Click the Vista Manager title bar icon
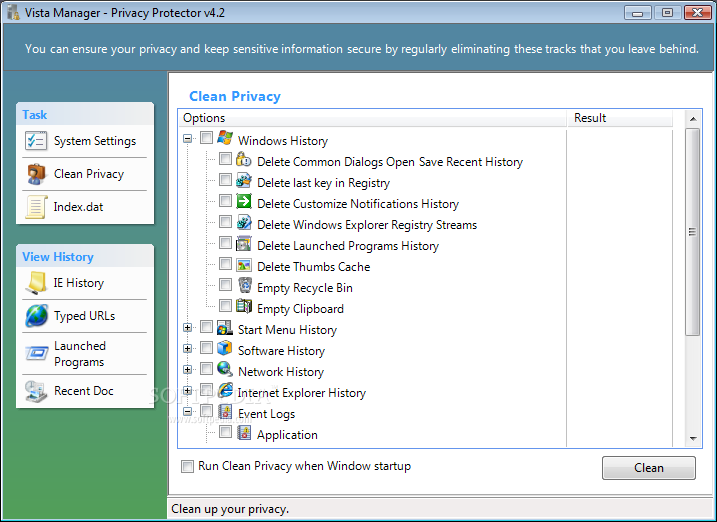Image resolution: width=717 pixels, height=522 pixels. pos(13,12)
